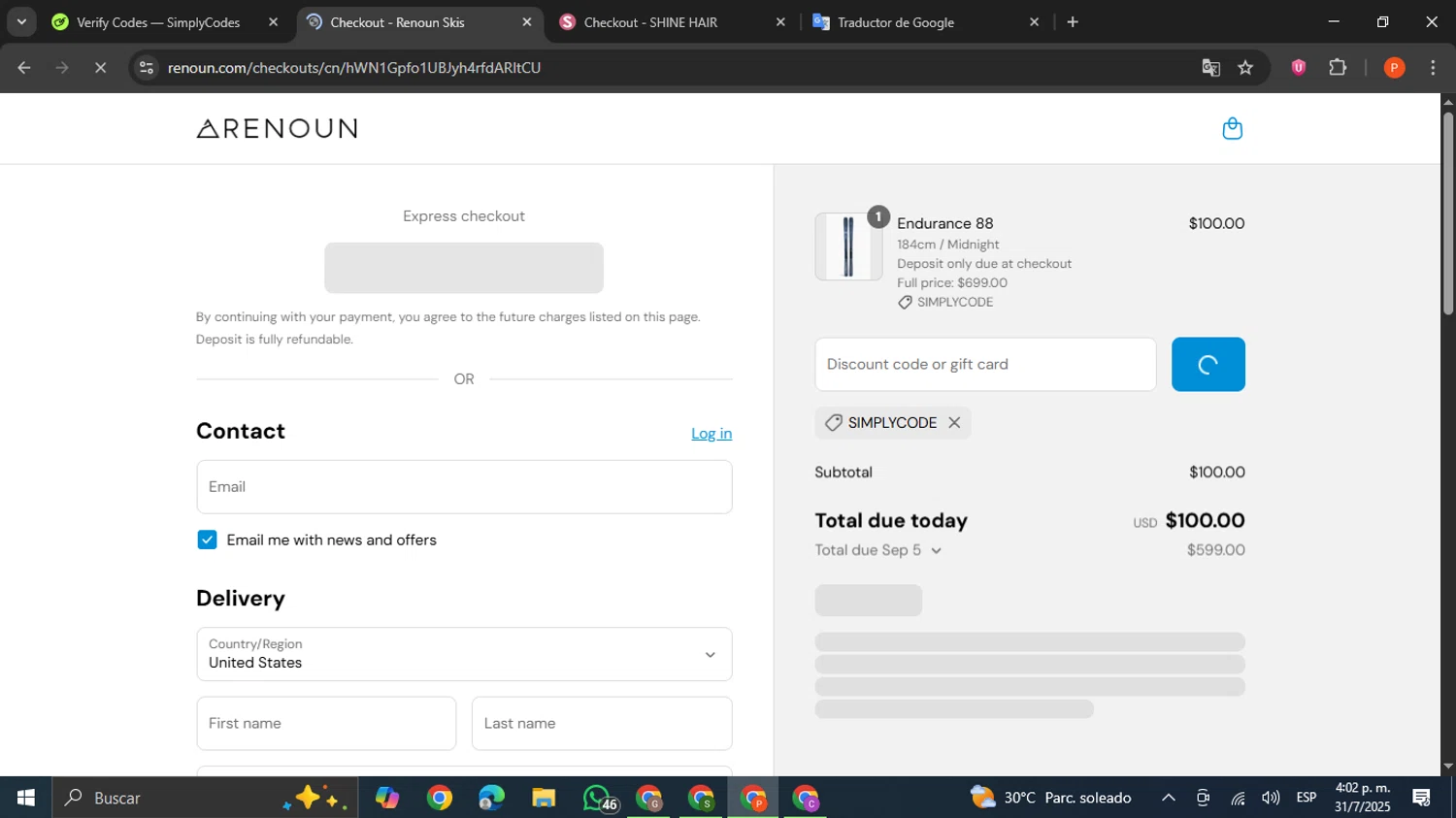Click the Endurance 88 product name
This screenshot has height=818, width=1456.
click(x=945, y=223)
